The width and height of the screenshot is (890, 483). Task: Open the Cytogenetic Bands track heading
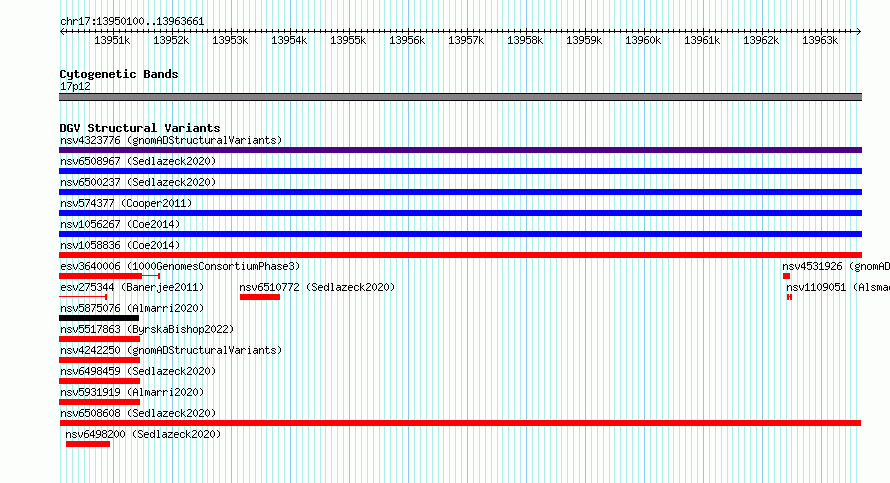click(119, 74)
